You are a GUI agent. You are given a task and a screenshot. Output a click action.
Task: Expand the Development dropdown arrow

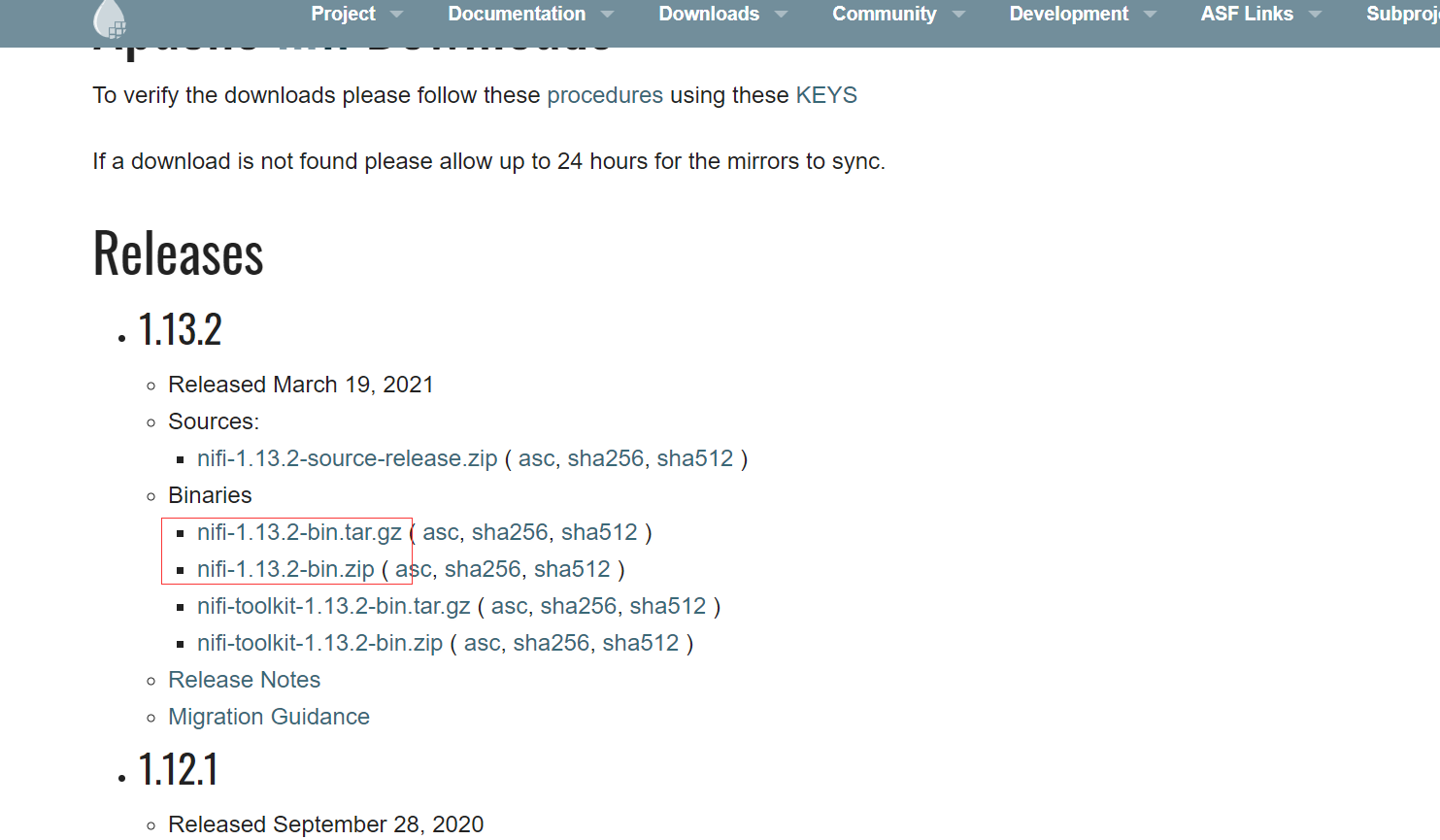point(1150,15)
